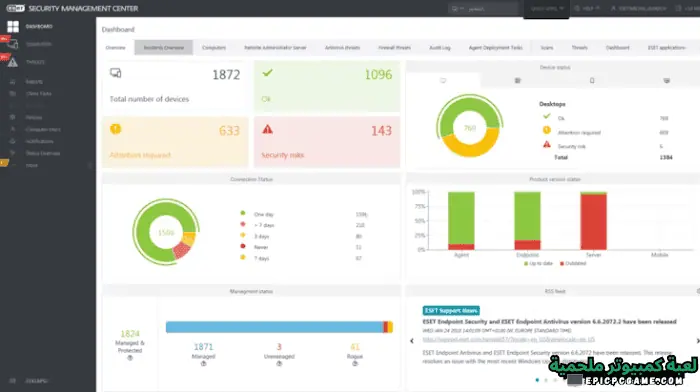Open Reports in the sidebar
This screenshot has height=392, width=700.
[34, 82]
